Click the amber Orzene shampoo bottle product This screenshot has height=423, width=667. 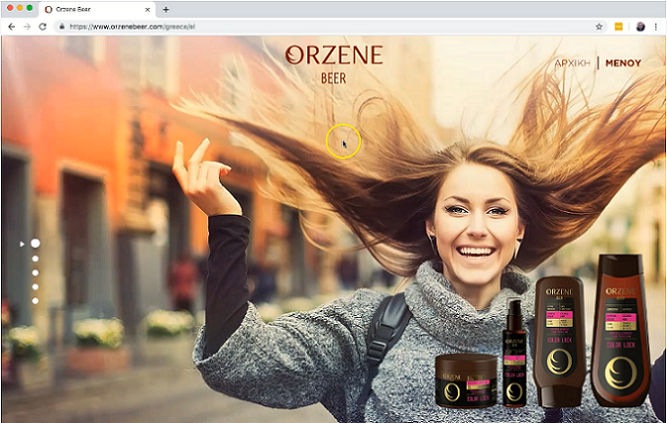pos(621,330)
